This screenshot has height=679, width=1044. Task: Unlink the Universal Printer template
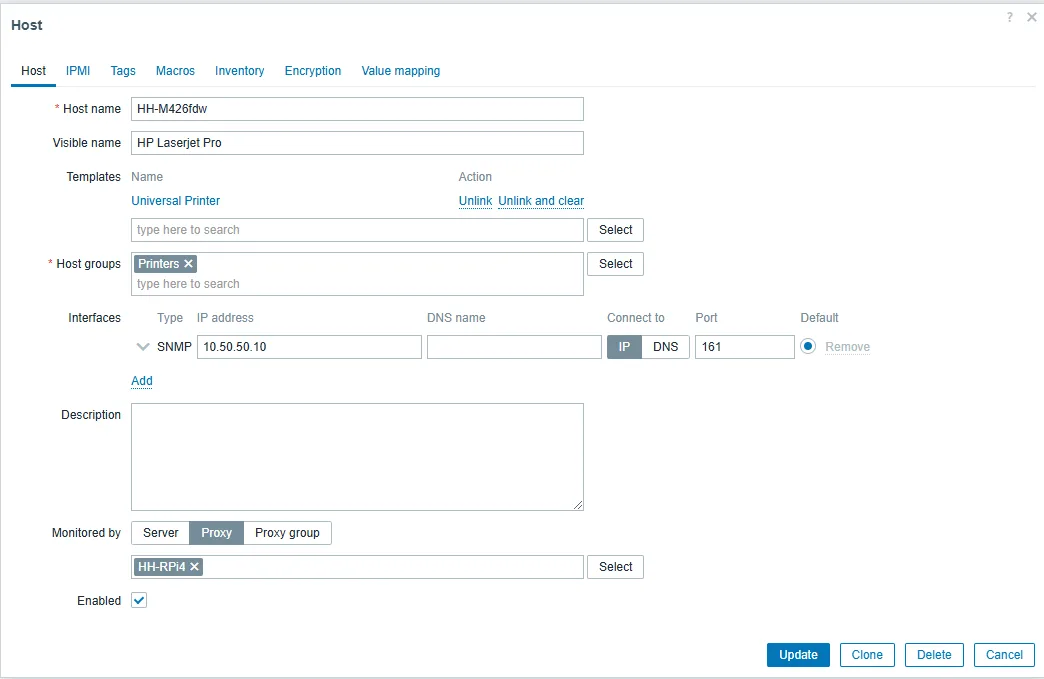coord(475,200)
